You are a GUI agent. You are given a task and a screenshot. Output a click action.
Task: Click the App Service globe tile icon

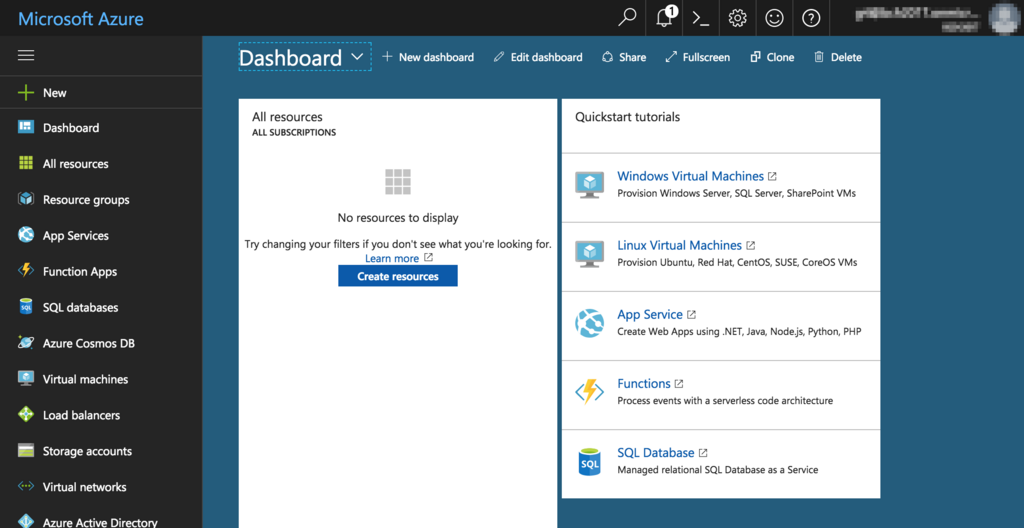pos(590,323)
